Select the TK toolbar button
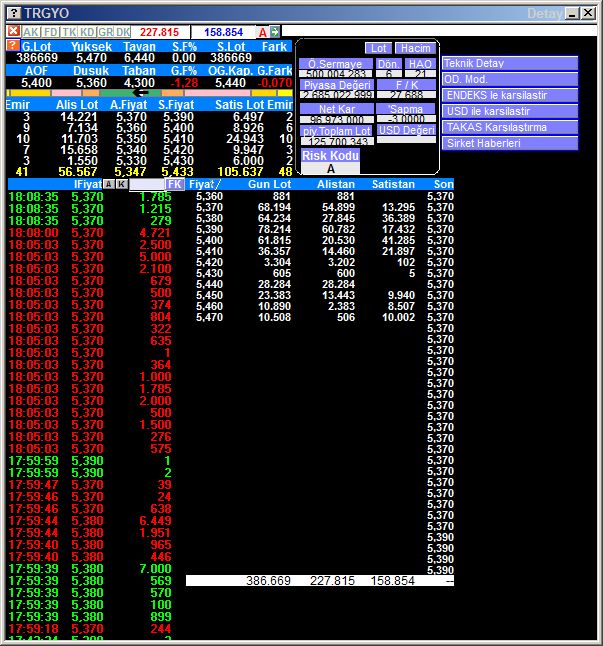This screenshot has height=646, width=603. [70, 32]
